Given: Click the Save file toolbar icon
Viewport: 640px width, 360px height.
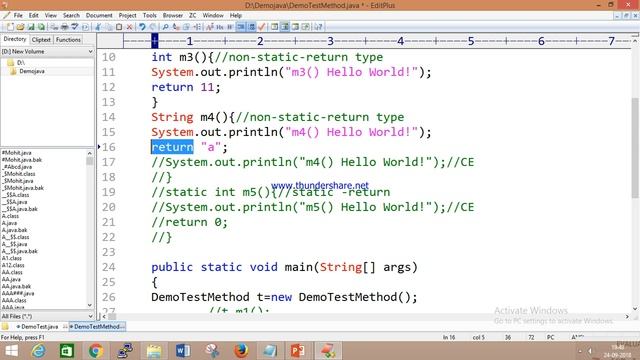Looking at the screenshot, I should (31, 27).
